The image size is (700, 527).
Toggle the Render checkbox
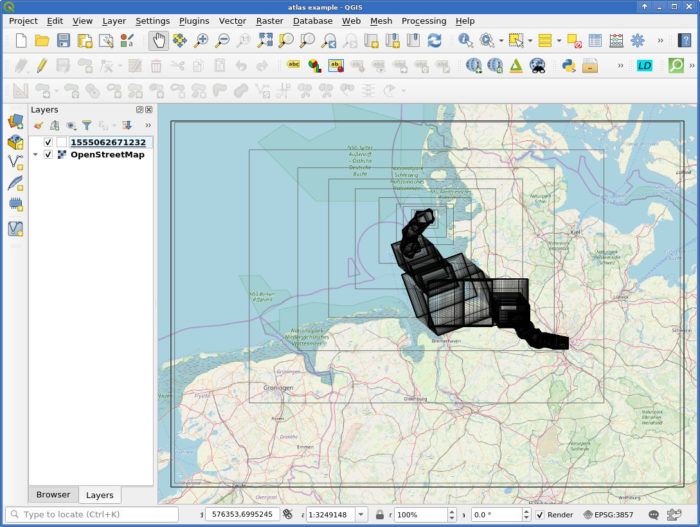(540, 515)
